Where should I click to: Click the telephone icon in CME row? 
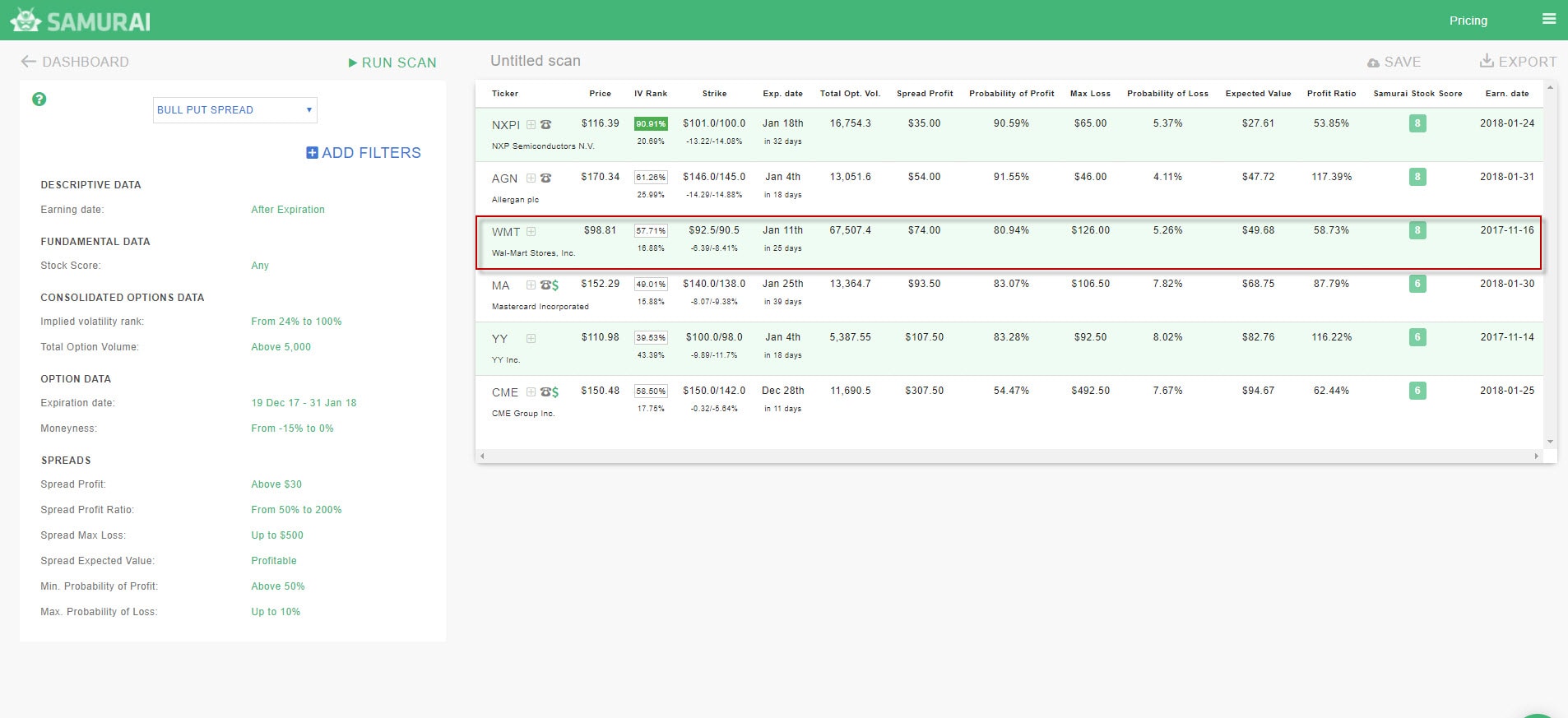[545, 392]
